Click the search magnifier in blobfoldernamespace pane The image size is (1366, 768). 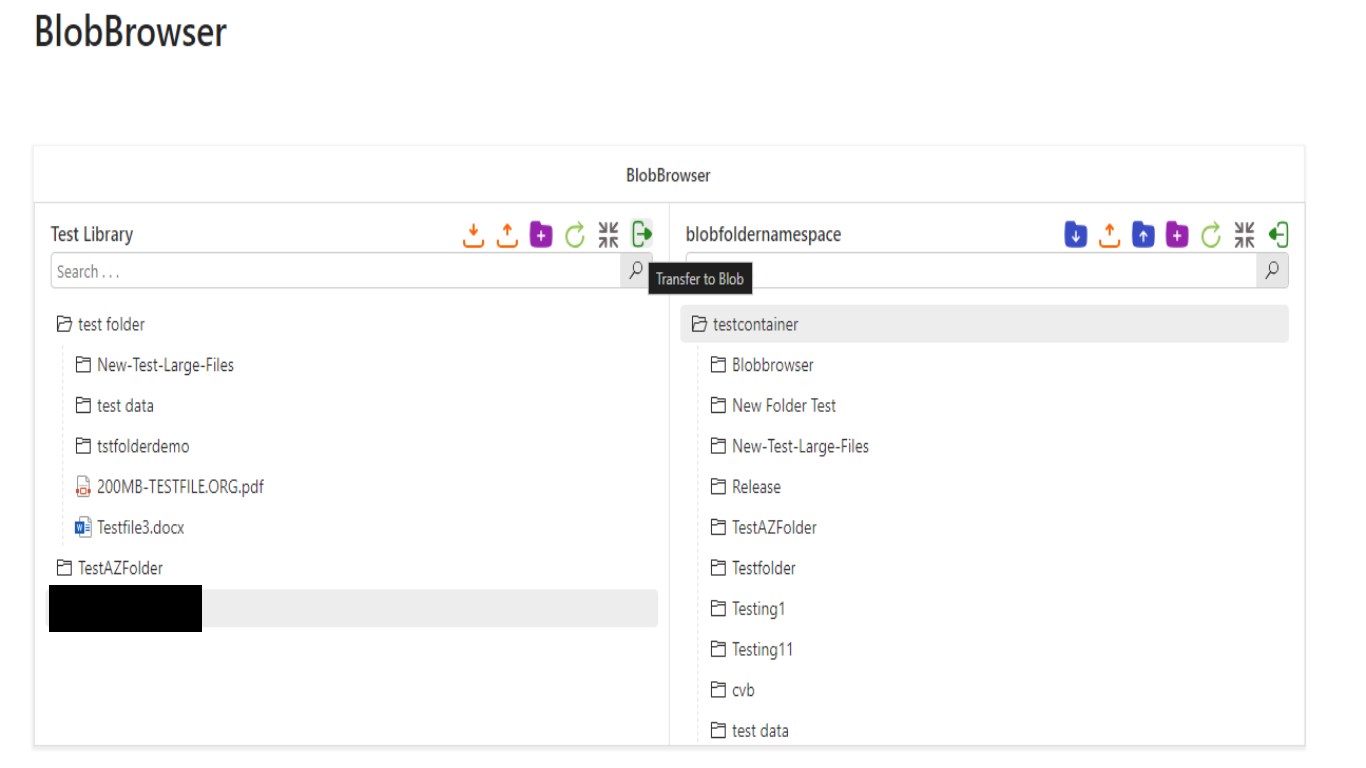tap(1272, 270)
